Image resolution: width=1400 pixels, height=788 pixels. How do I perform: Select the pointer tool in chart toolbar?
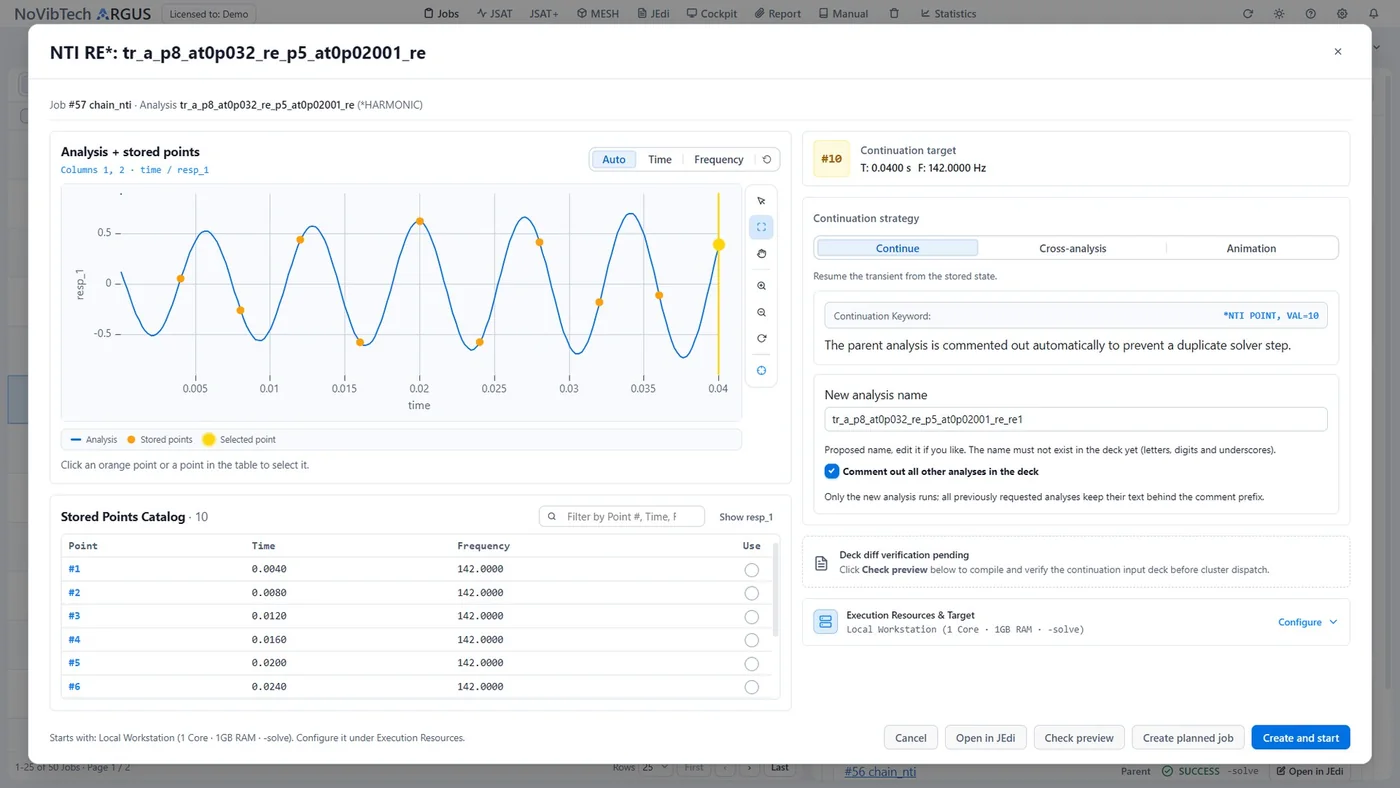[761, 201]
